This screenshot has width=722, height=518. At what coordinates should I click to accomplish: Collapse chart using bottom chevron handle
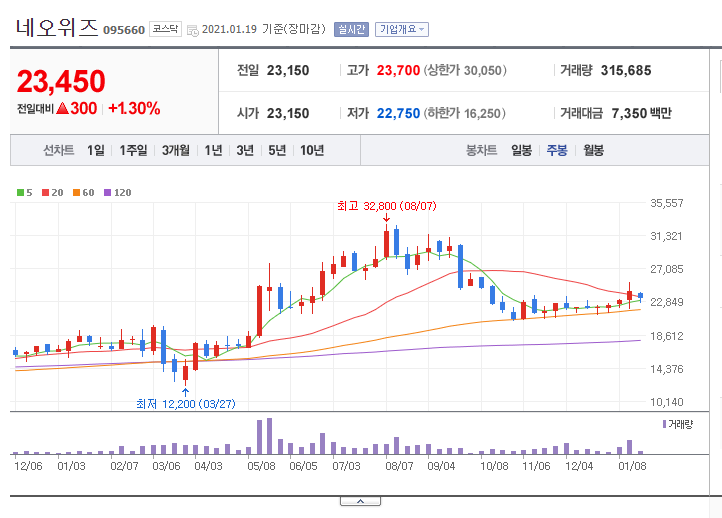tap(361, 501)
